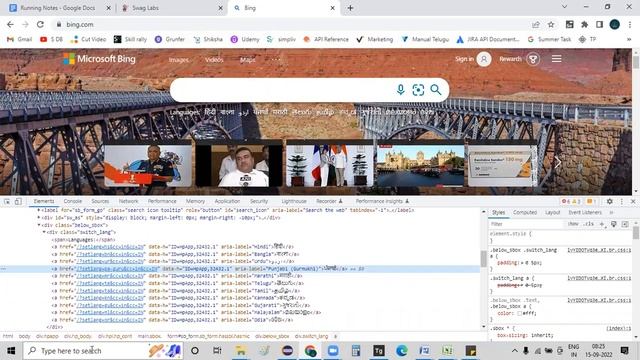Open the Lighthouse tab

point(294,201)
